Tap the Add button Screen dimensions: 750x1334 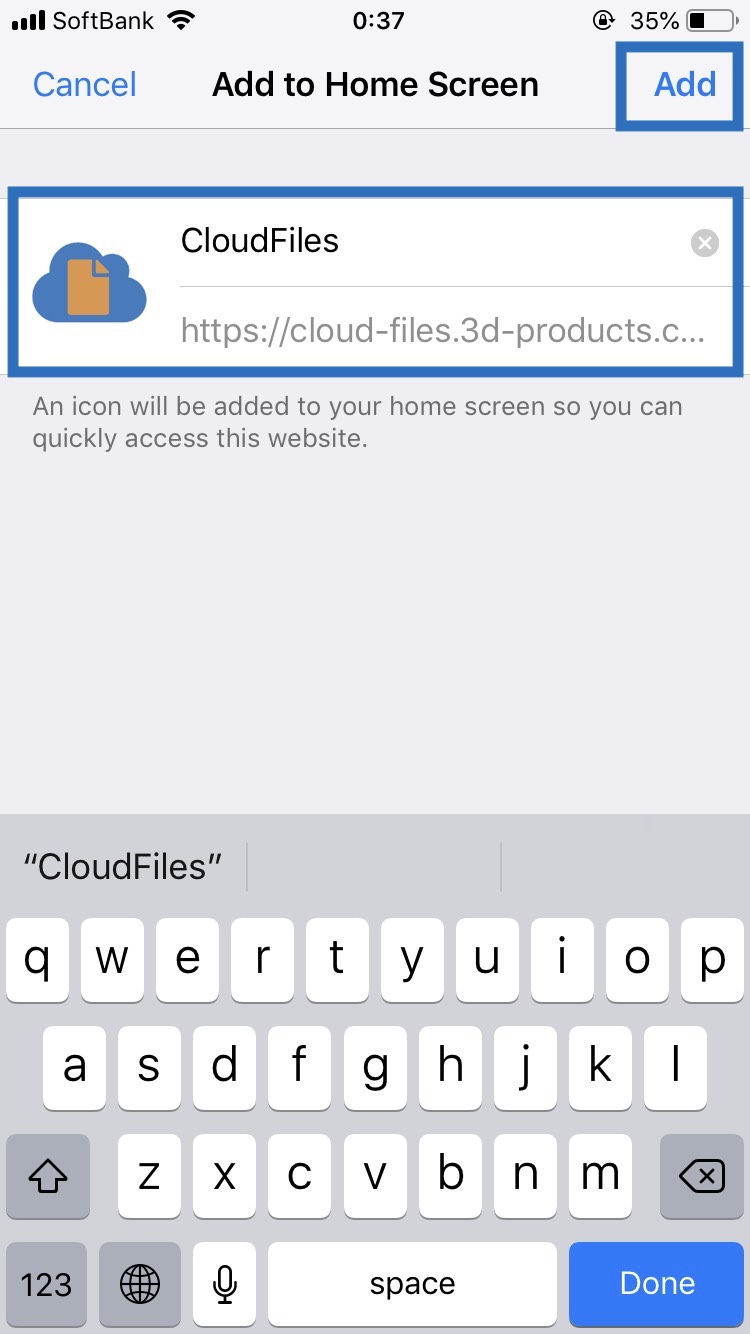point(685,85)
